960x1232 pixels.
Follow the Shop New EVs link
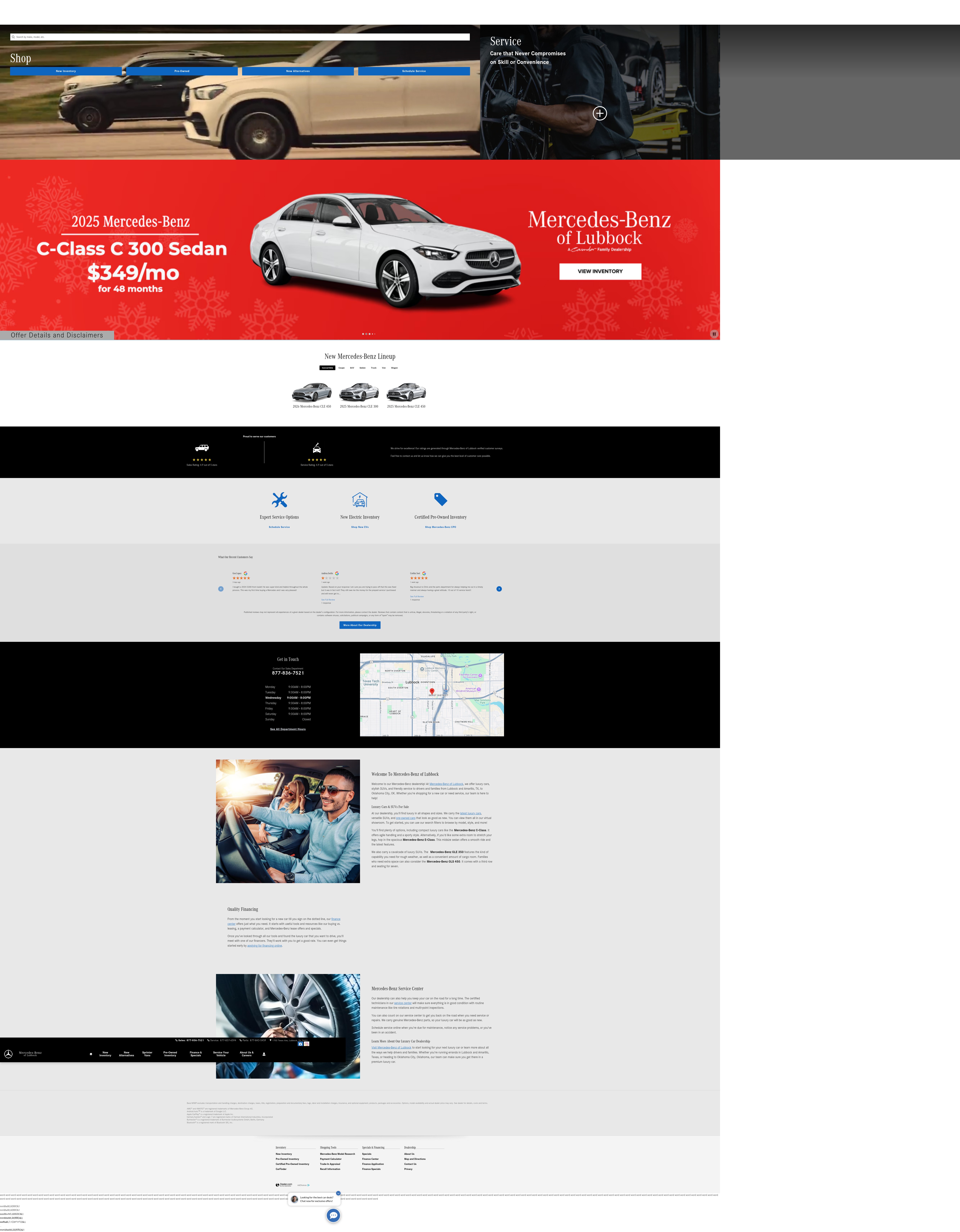point(360,527)
